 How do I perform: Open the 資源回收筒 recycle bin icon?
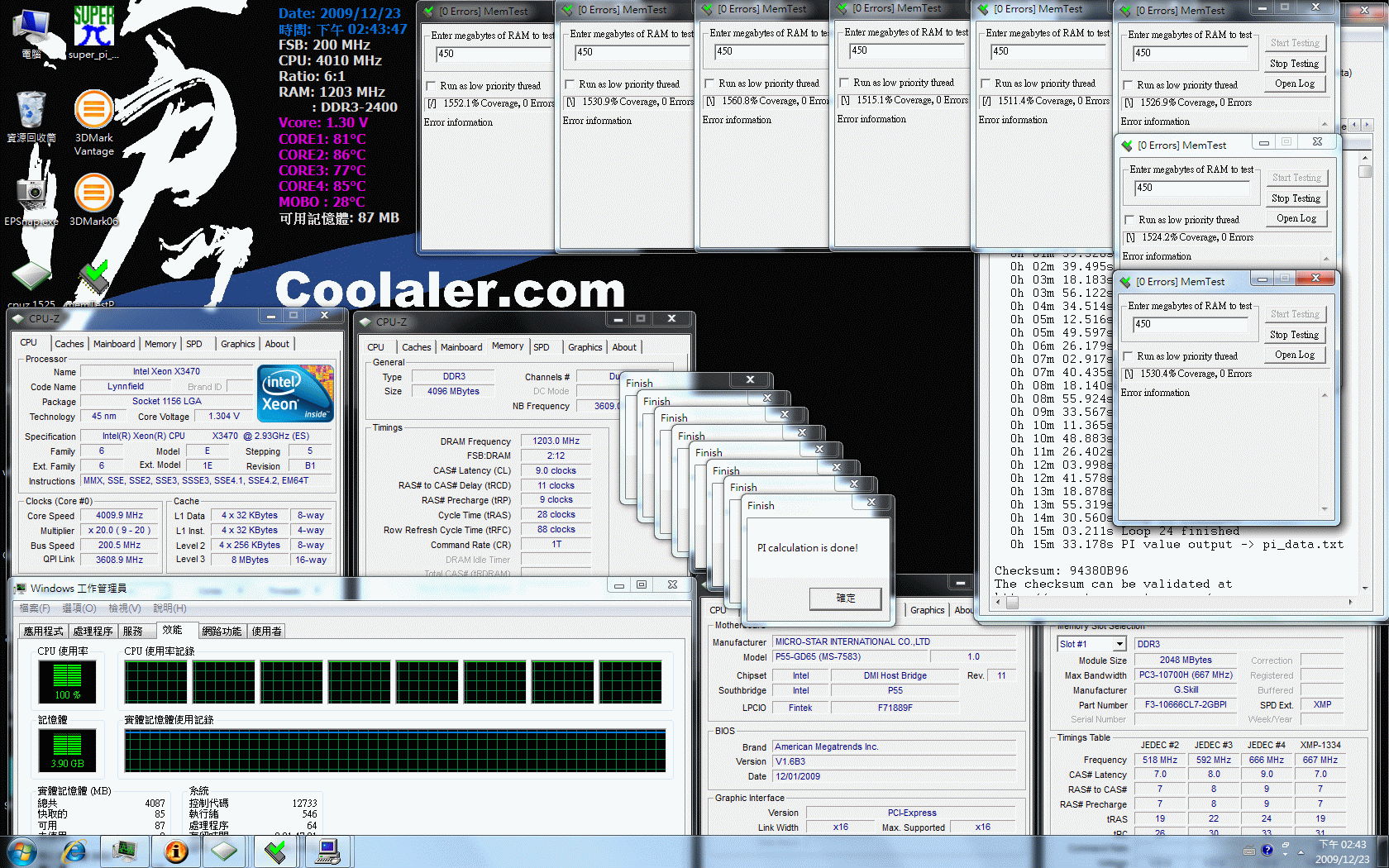click(31, 117)
